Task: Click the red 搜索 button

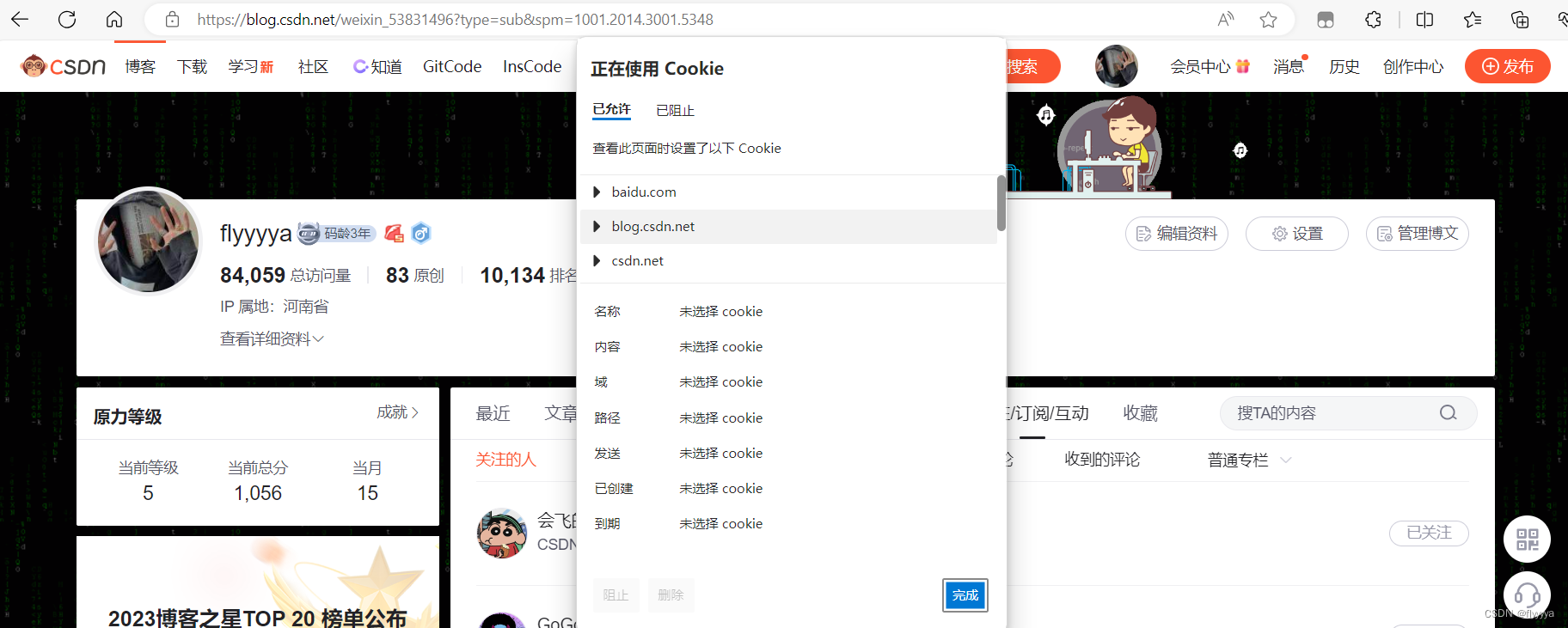Action: click(x=1033, y=66)
